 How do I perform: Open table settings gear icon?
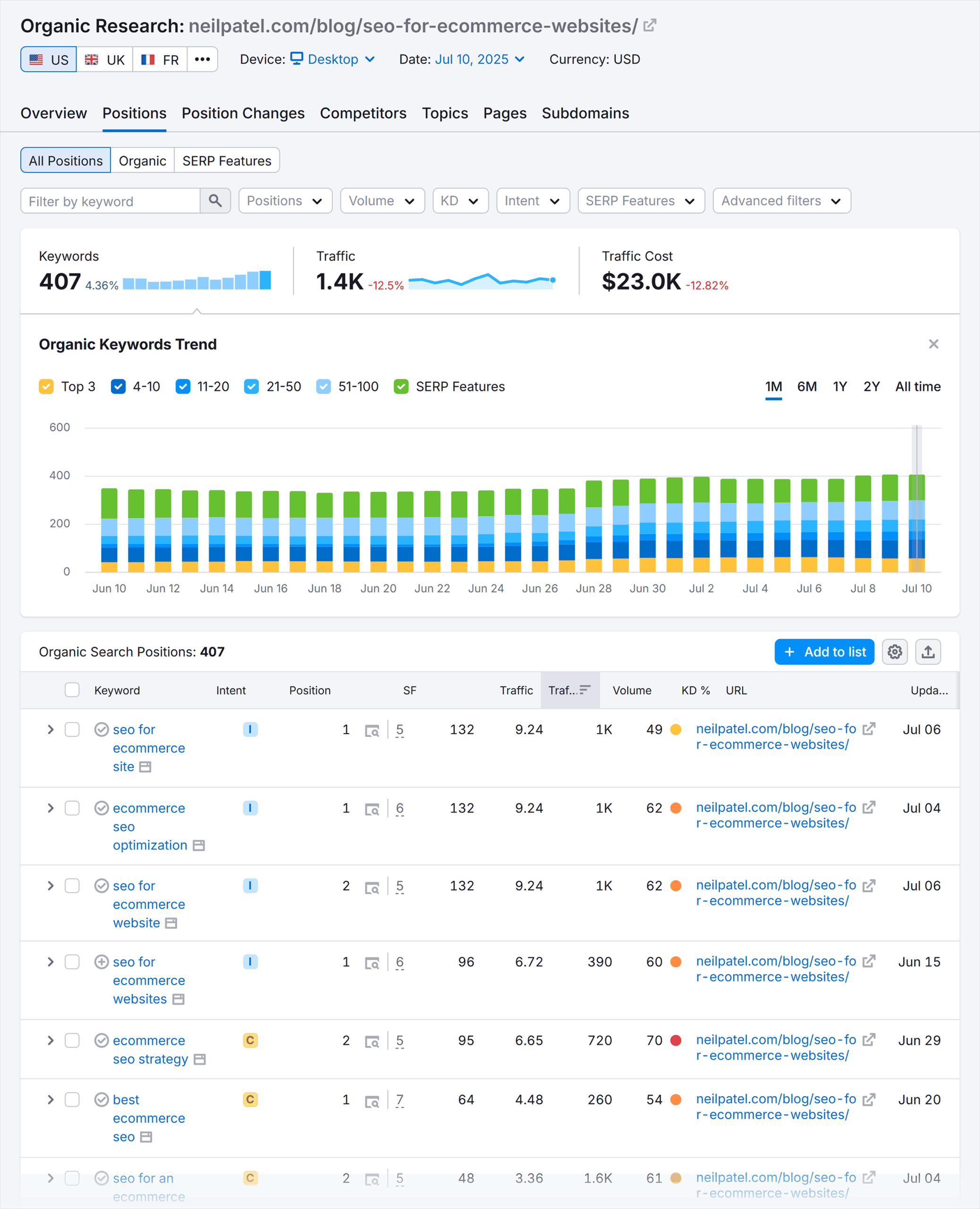point(895,652)
